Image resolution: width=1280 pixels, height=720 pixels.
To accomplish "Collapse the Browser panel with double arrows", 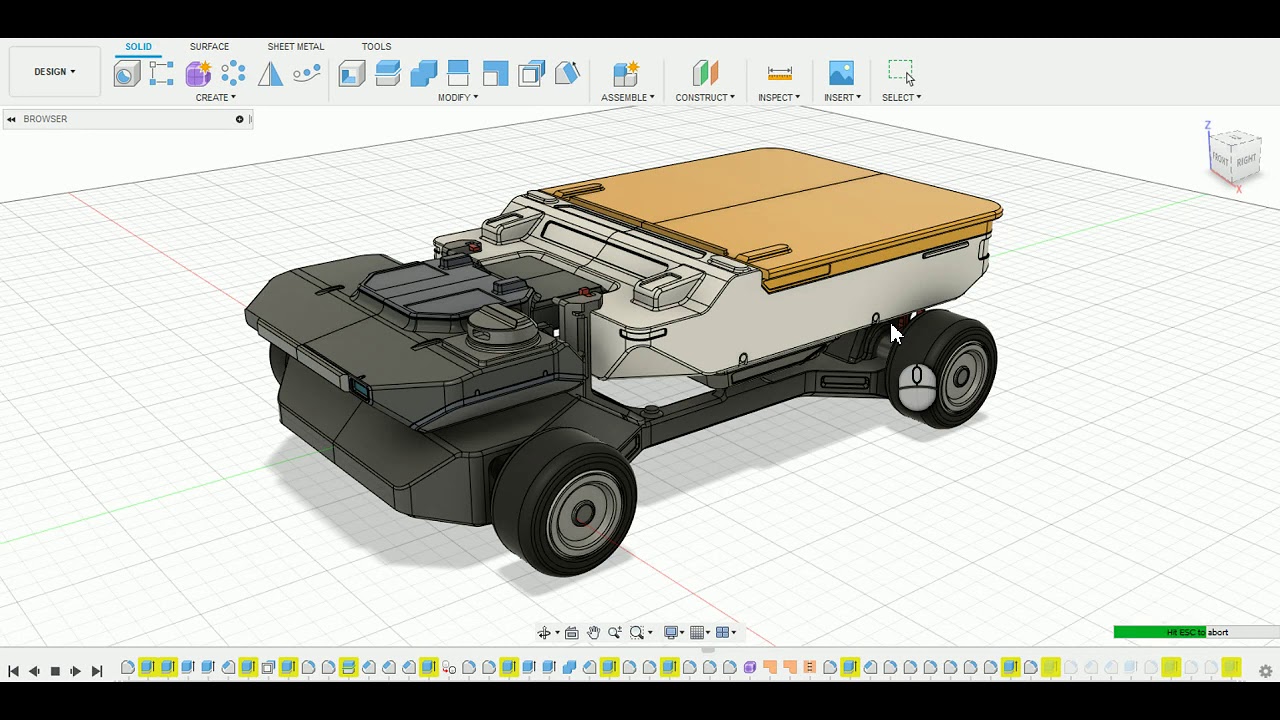I will 11,119.
